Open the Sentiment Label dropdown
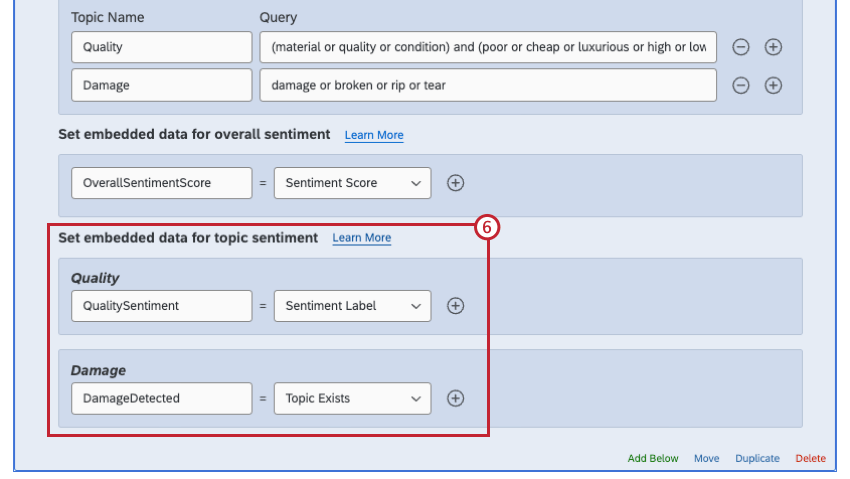This screenshot has width=850, height=479. [352, 306]
